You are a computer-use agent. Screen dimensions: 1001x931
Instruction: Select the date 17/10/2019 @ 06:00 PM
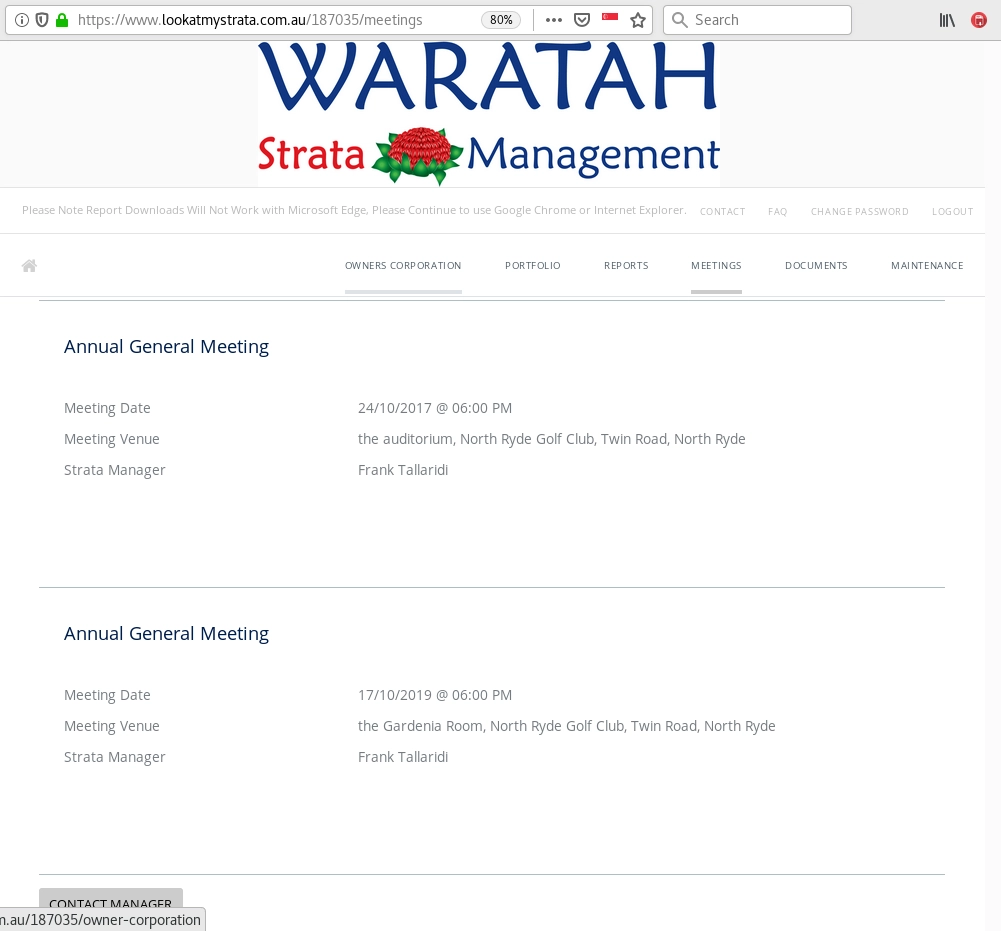(x=435, y=695)
